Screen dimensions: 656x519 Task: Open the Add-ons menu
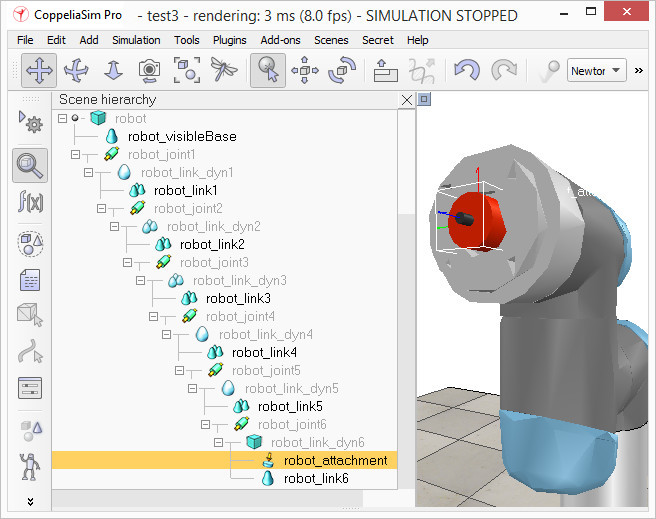[x=280, y=40]
